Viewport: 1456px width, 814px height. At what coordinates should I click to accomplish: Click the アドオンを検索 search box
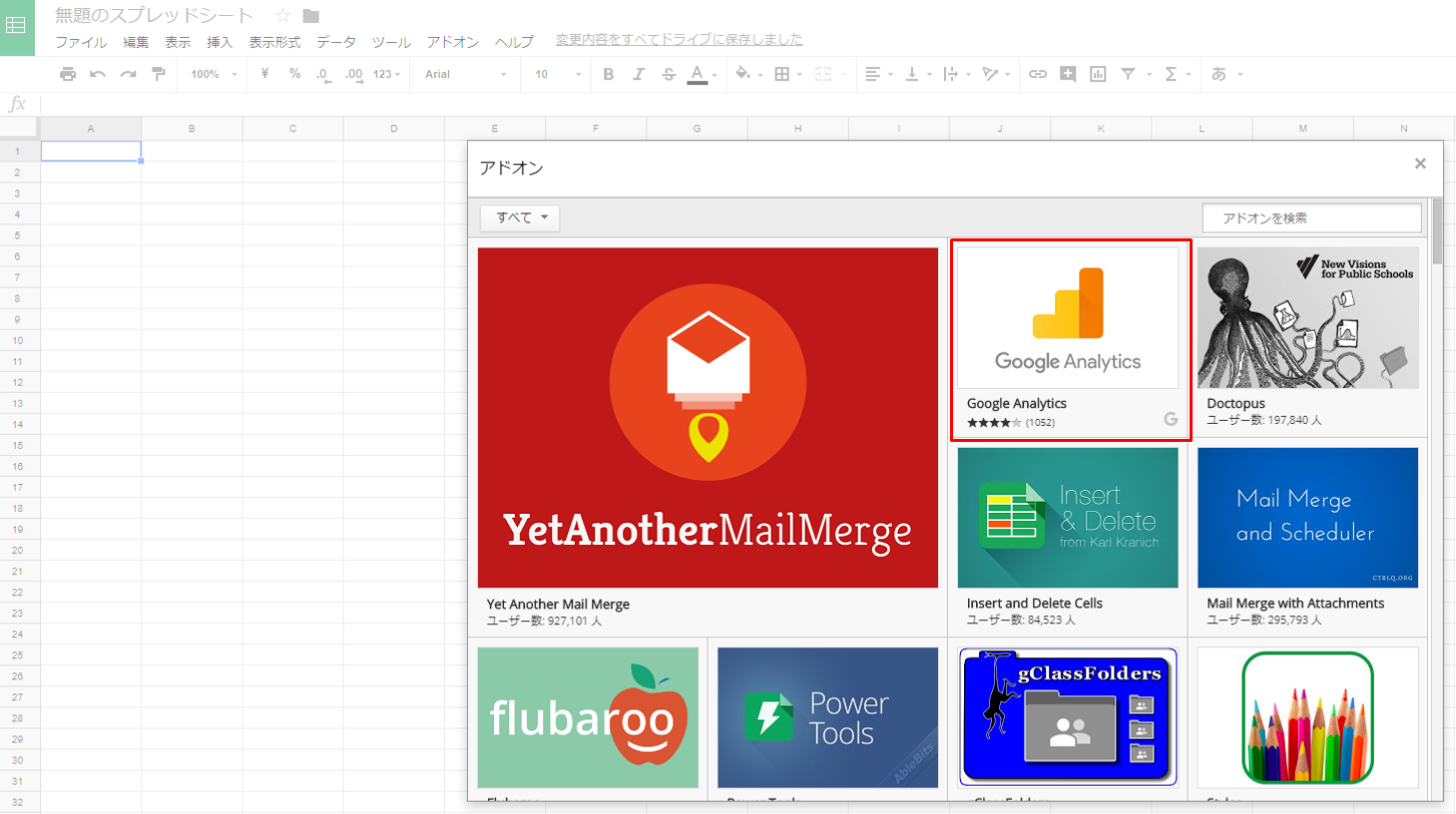pyautogui.click(x=1311, y=217)
